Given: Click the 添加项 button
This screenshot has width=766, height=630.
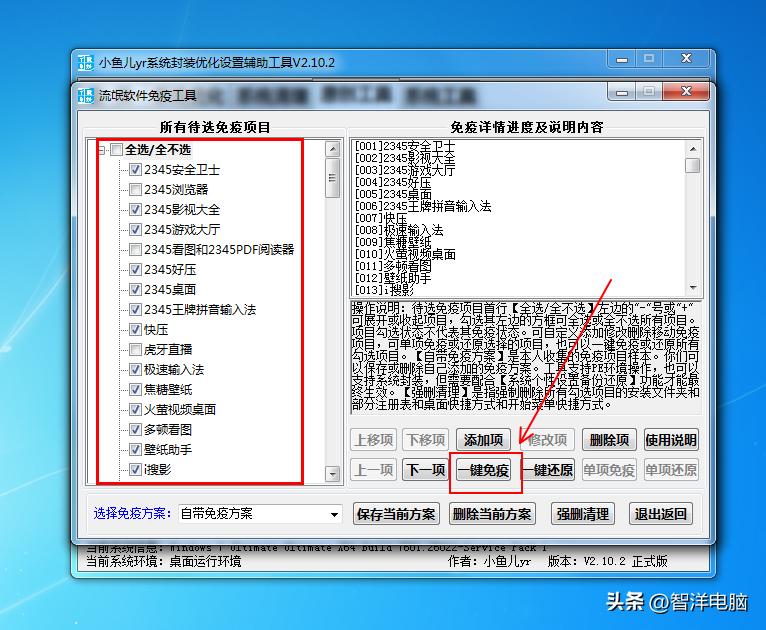Looking at the screenshot, I should [x=483, y=440].
